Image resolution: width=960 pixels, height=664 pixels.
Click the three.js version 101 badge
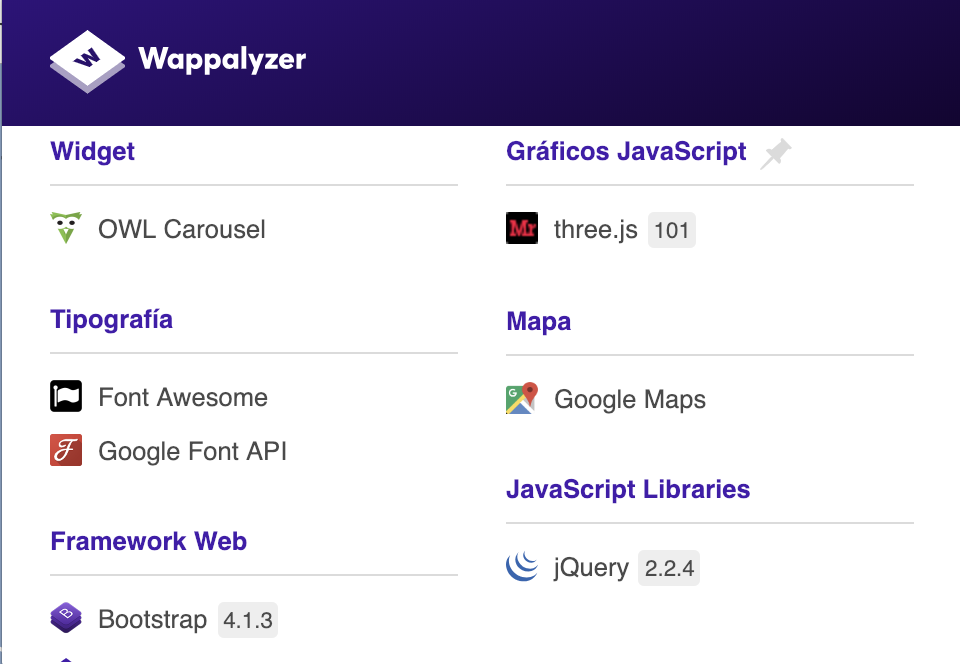672,230
